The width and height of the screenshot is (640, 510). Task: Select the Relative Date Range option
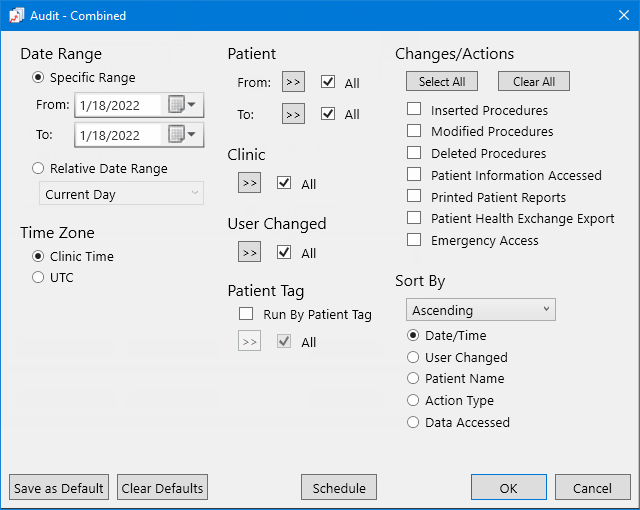pyautogui.click(x=38, y=168)
